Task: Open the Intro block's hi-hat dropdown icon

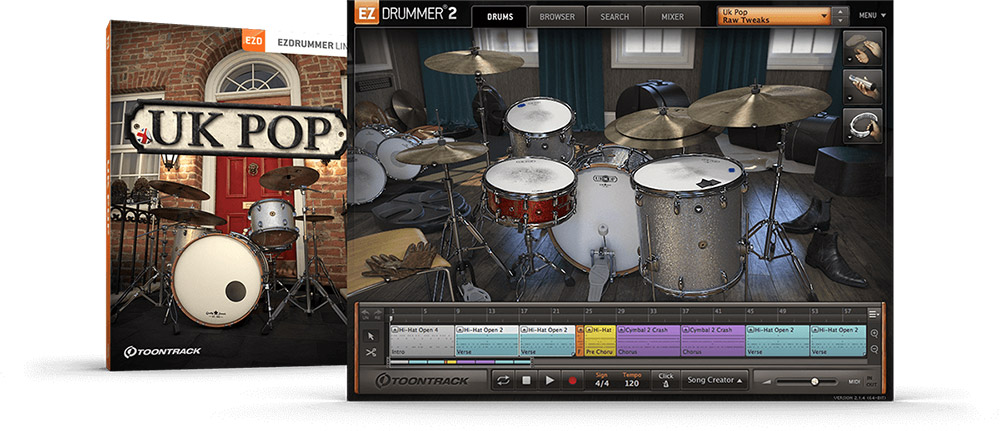Action: (x=395, y=330)
